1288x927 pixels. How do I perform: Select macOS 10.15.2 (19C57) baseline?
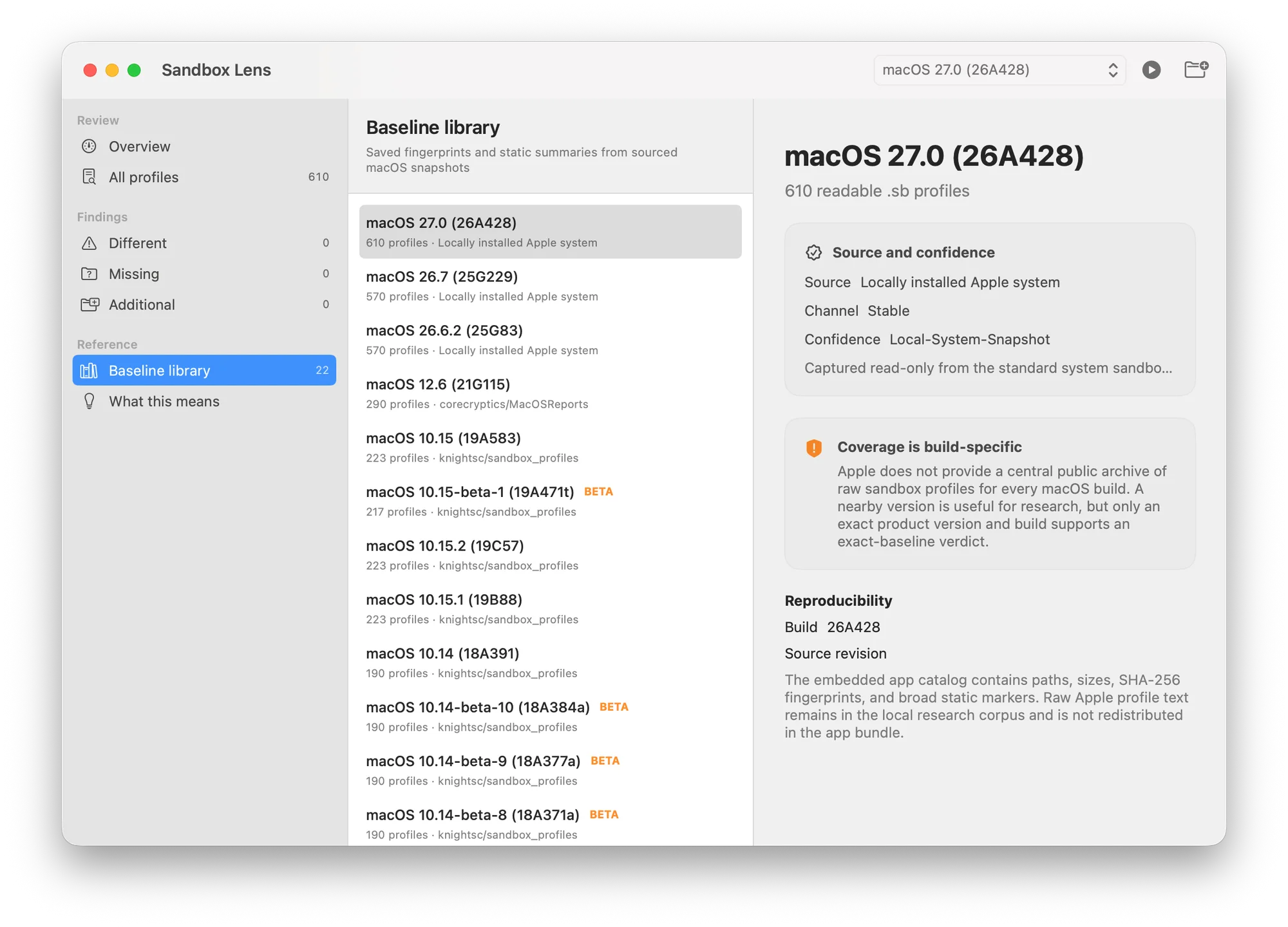coord(550,555)
